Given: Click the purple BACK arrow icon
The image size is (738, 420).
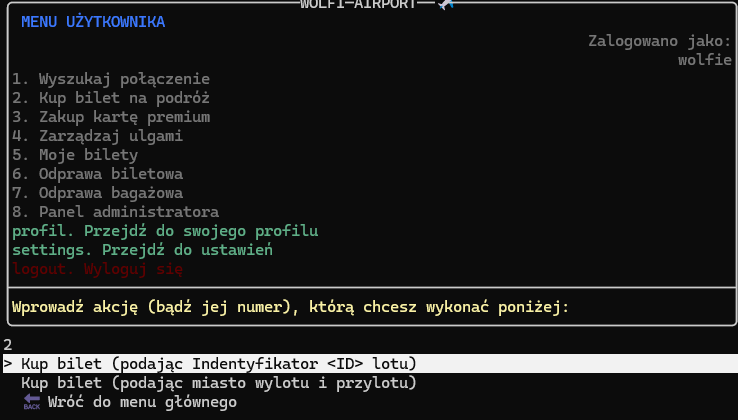Looking at the screenshot, I should [x=32, y=402].
